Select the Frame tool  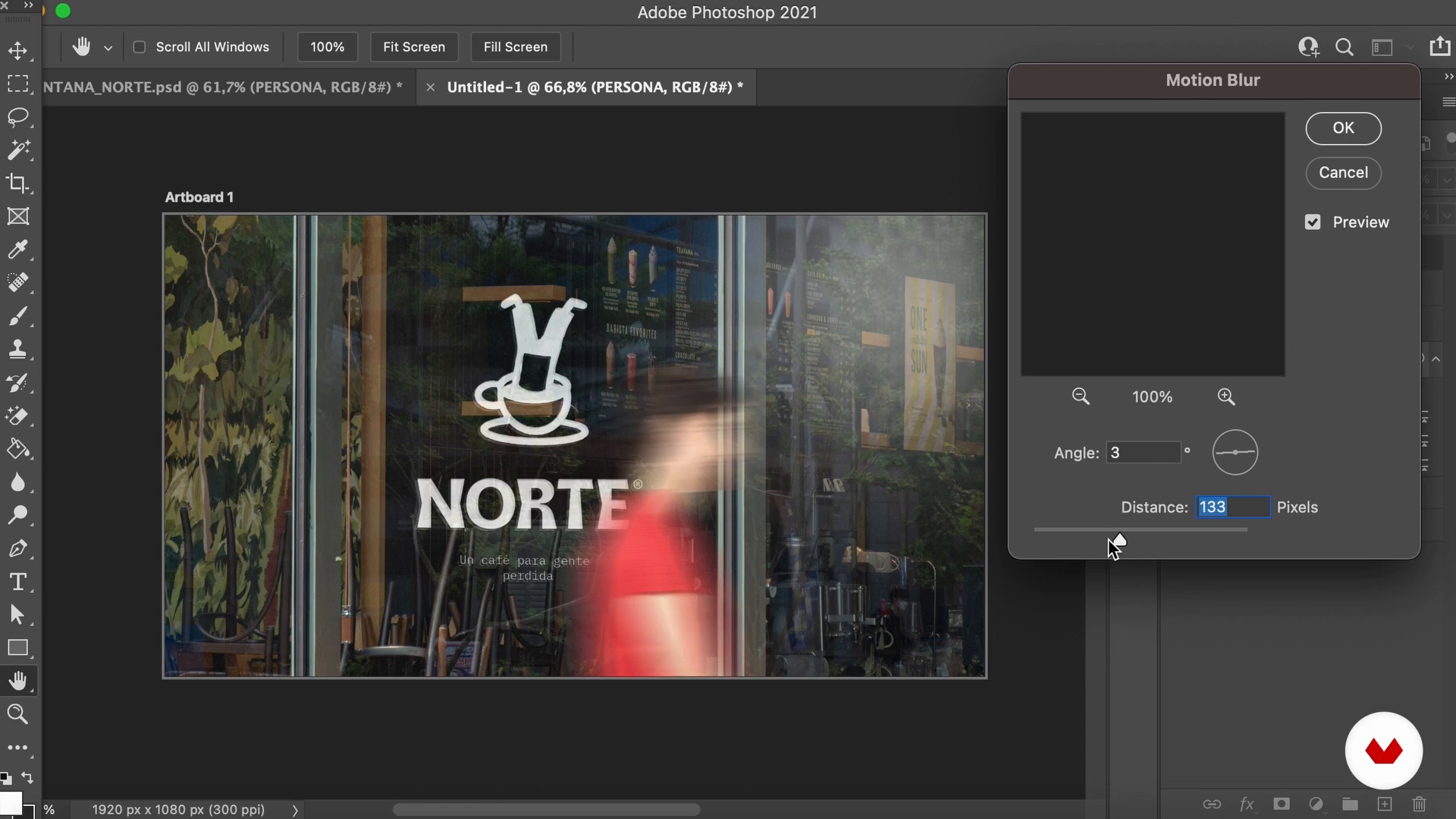(x=18, y=217)
